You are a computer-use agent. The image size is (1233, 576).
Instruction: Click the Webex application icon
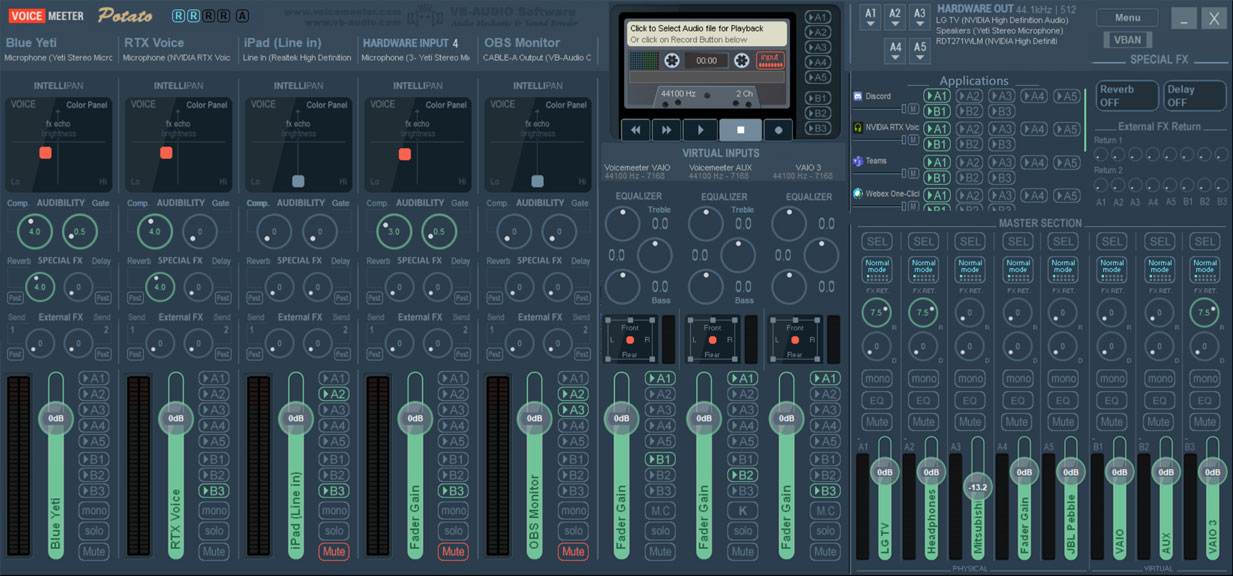pos(858,193)
